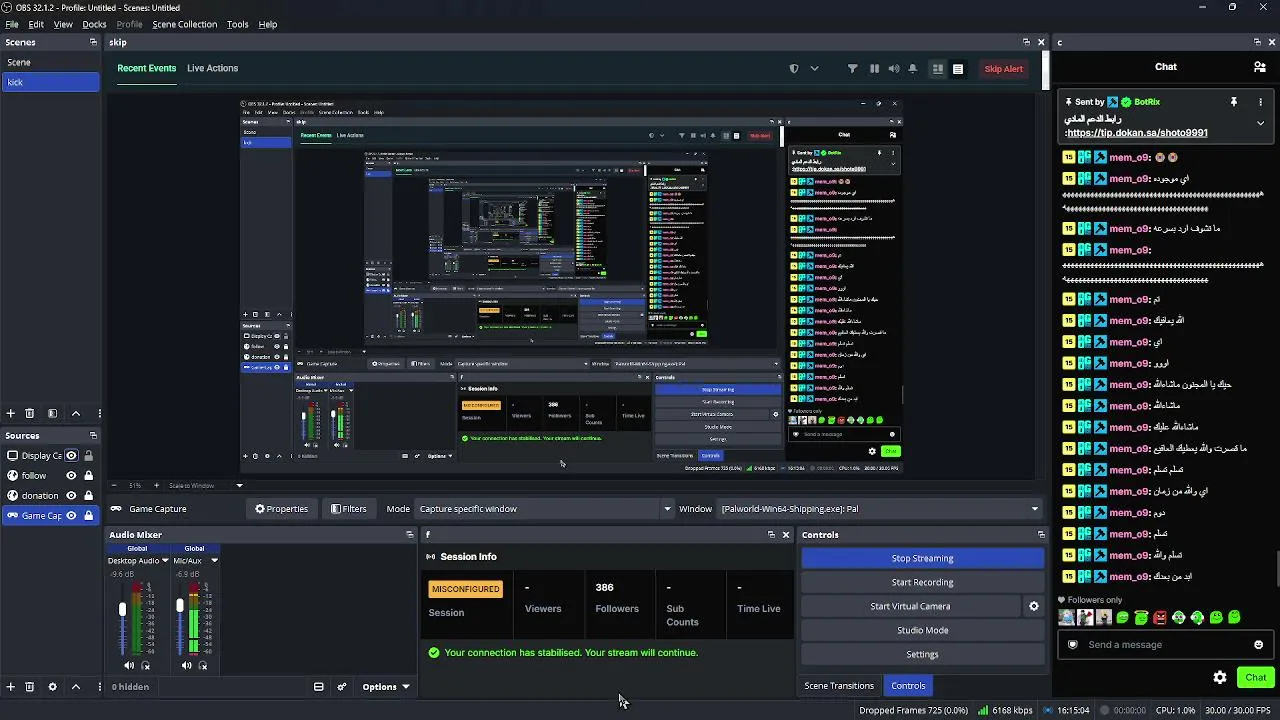Open the Sources toolbar more options menu
Image resolution: width=1280 pixels, height=720 pixels.
99,687
